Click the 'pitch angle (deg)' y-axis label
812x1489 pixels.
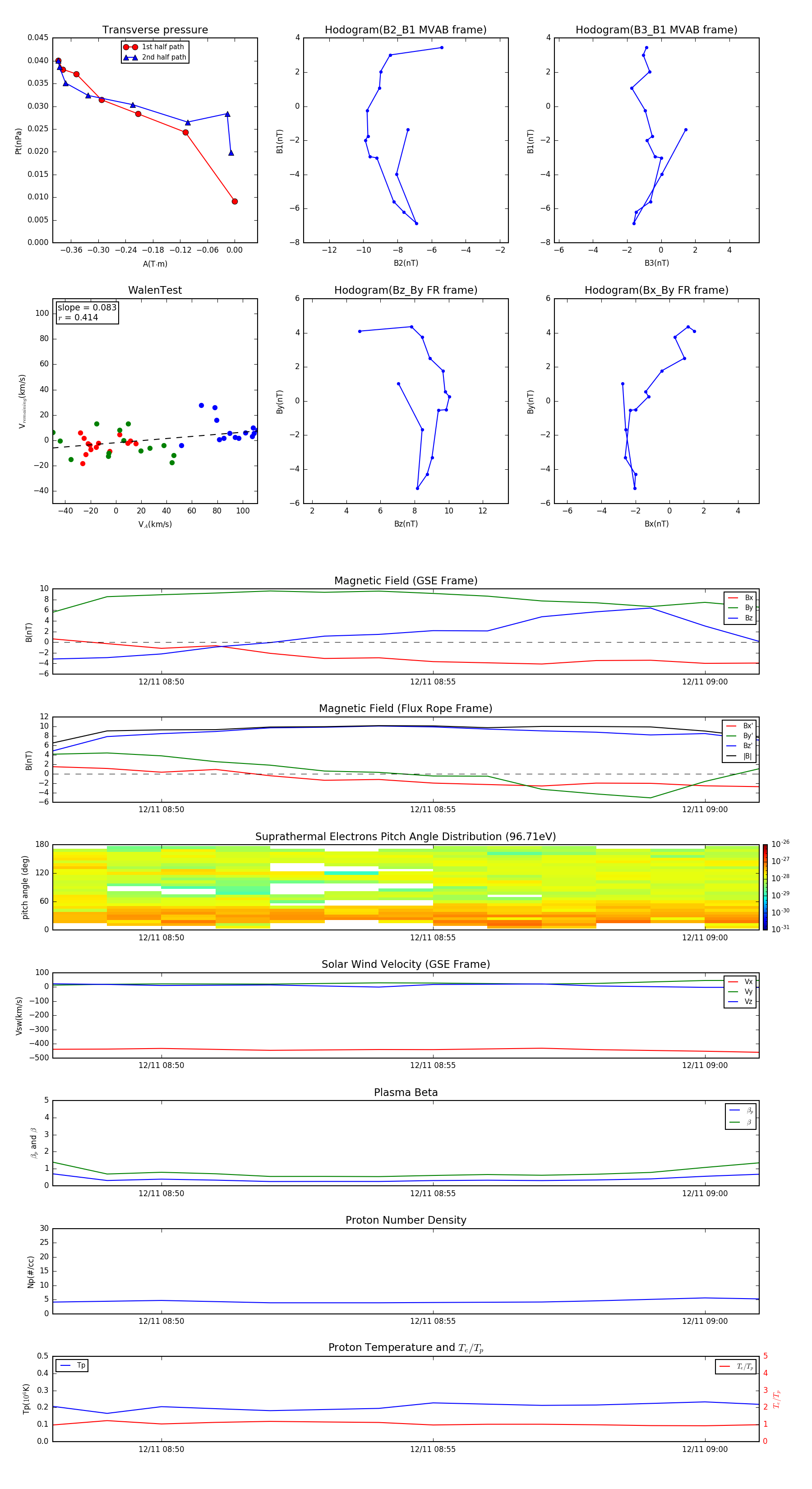click(25, 887)
